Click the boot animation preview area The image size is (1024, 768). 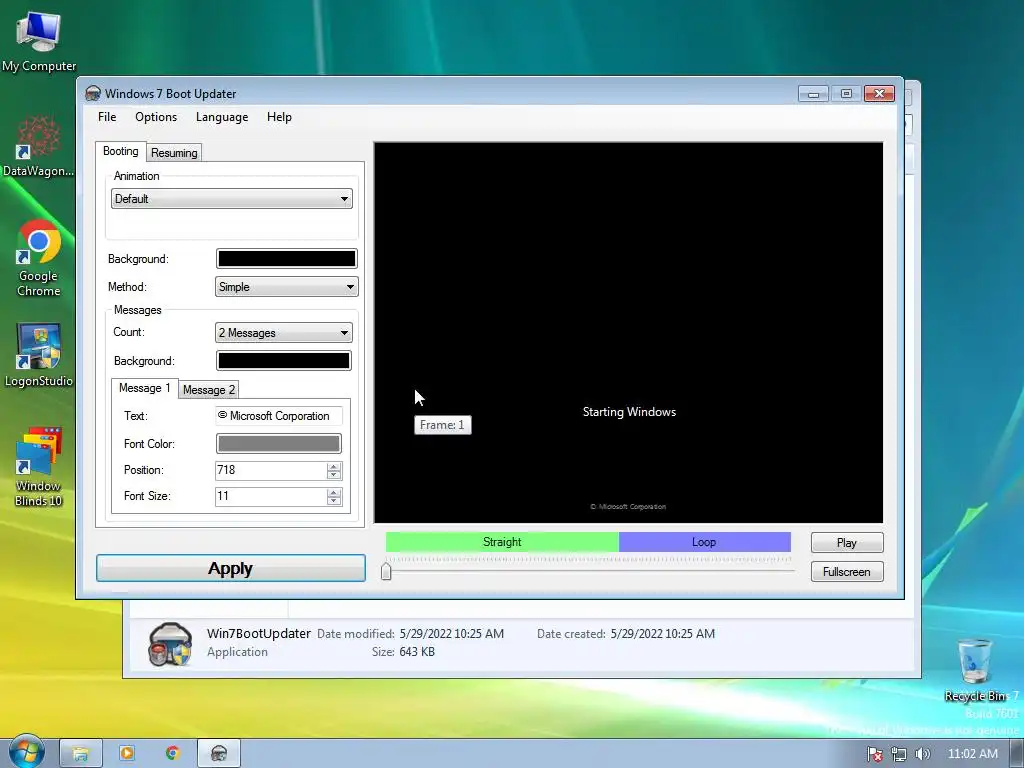coord(628,332)
